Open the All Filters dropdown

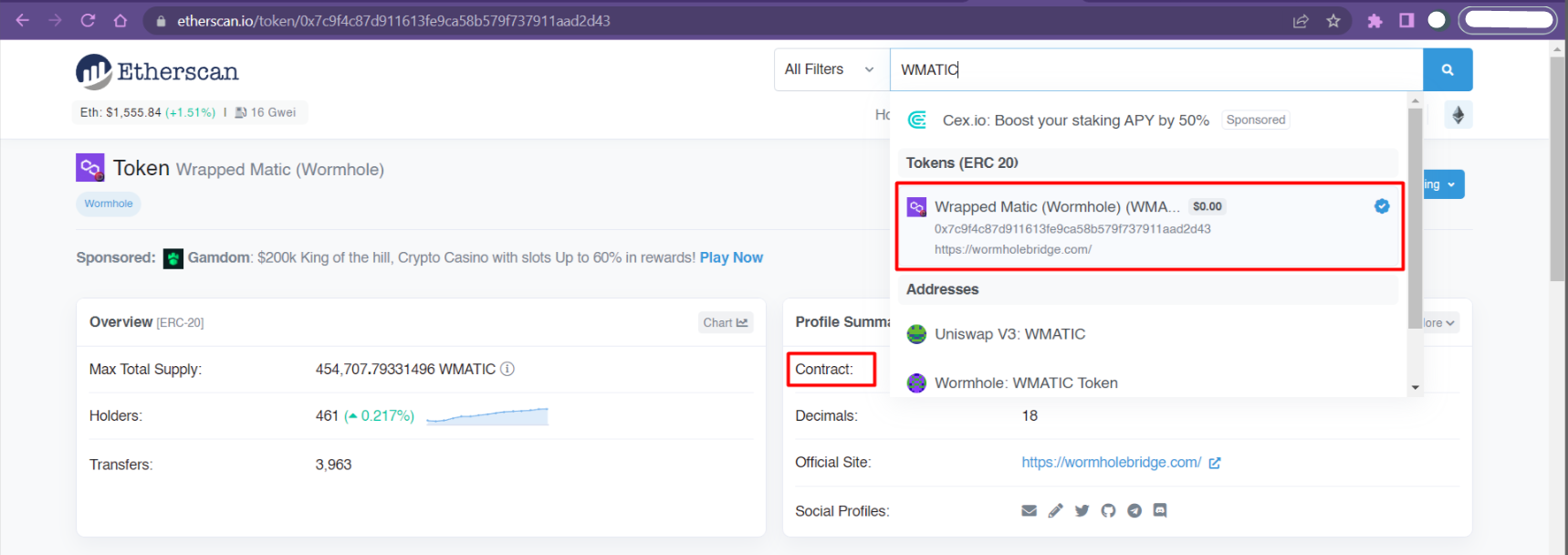[x=831, y=69]
